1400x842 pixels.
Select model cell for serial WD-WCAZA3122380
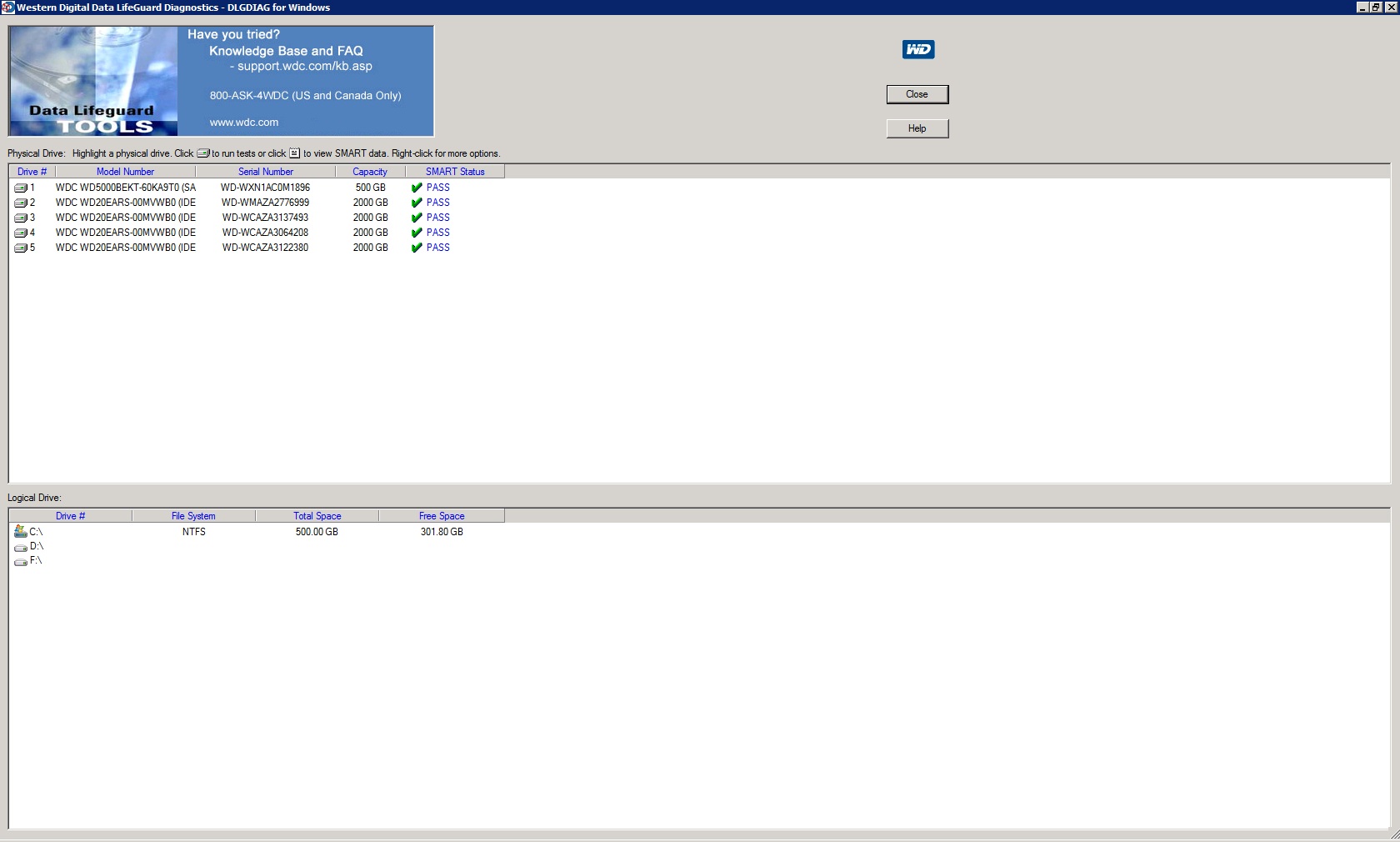(126, 248)
